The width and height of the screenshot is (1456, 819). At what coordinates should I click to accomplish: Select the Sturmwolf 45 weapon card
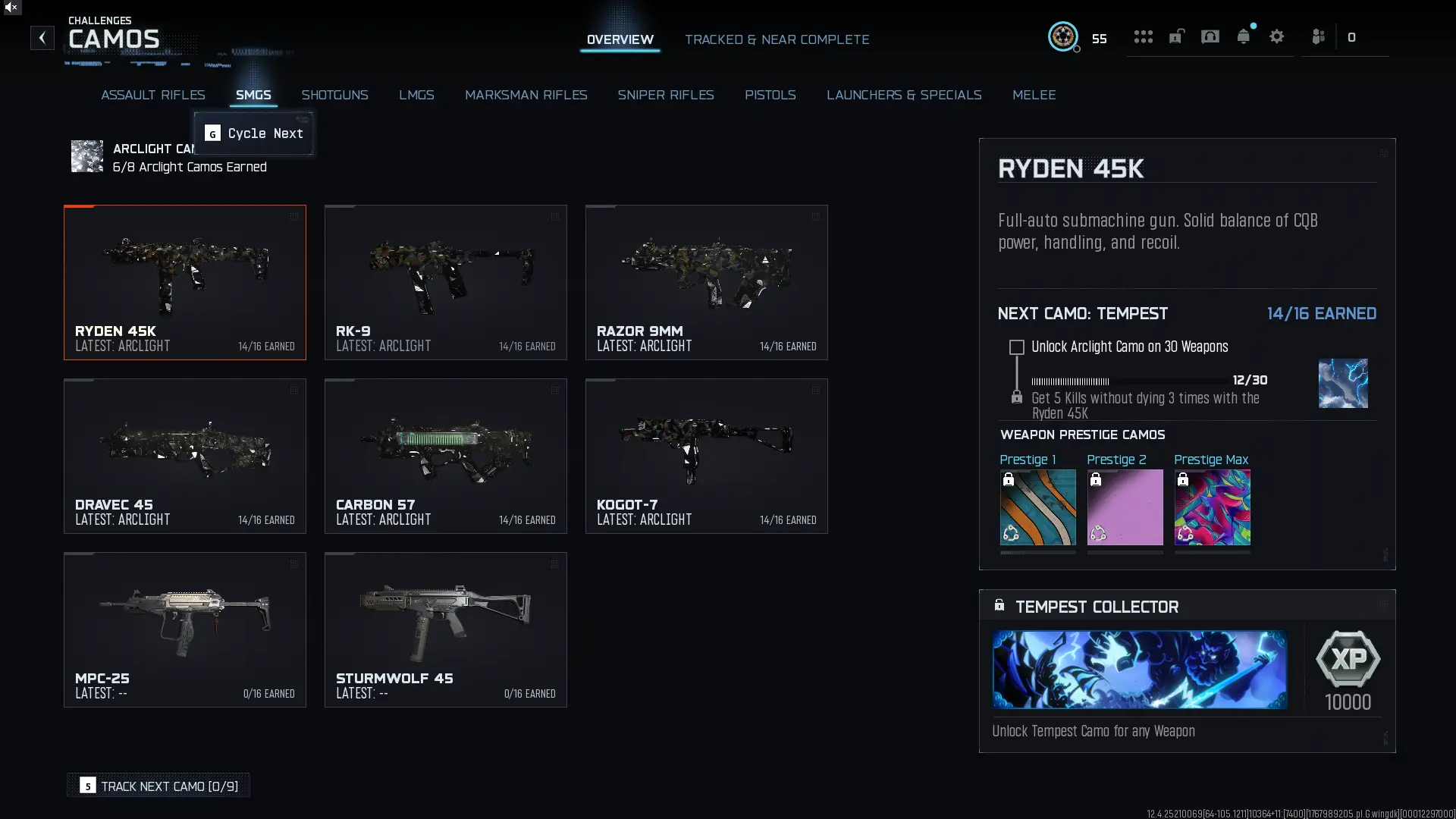pos(445,629)
